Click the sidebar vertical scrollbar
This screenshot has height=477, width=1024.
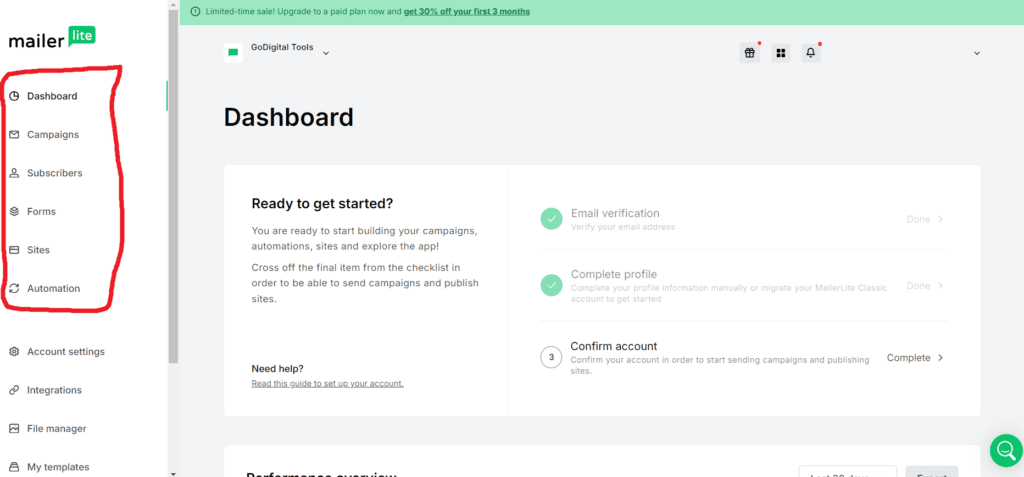pos(173,200)
